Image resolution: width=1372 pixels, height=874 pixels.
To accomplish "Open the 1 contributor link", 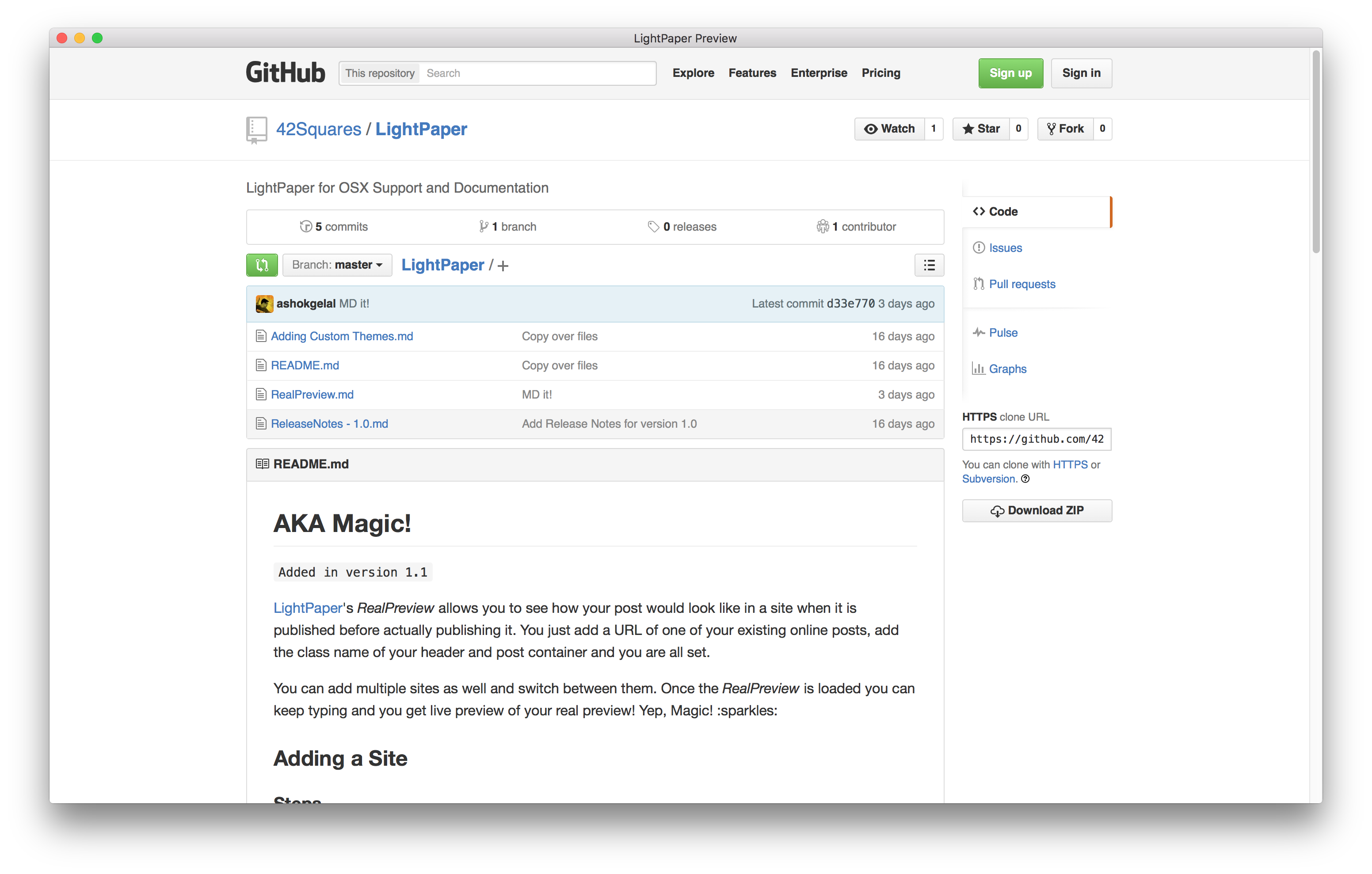I will pos(856,227).
